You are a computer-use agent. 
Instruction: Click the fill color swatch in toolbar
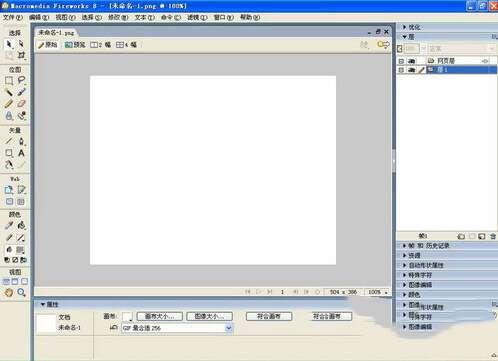21,250
